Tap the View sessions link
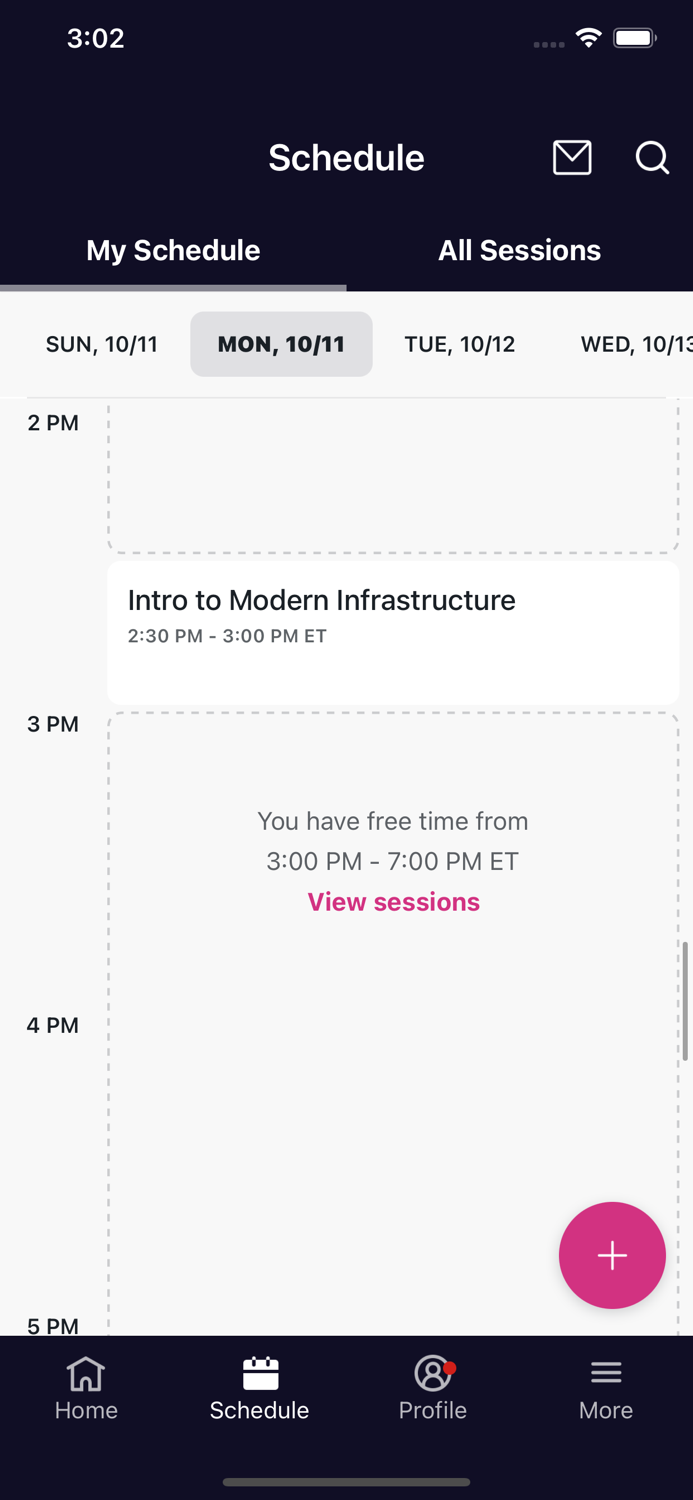This screenshot has width=693, height=1500. [x=392, y=902]
